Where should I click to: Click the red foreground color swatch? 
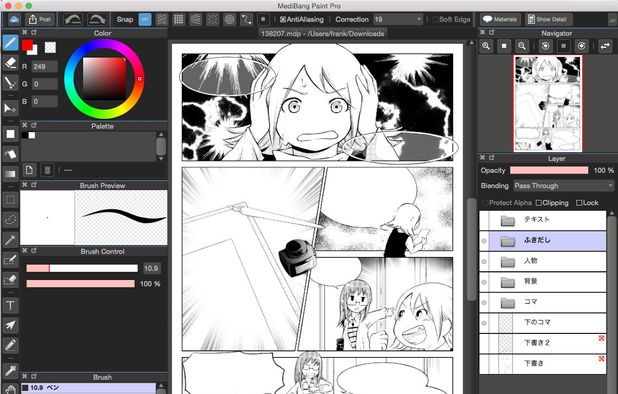click(x=27, y=45)
